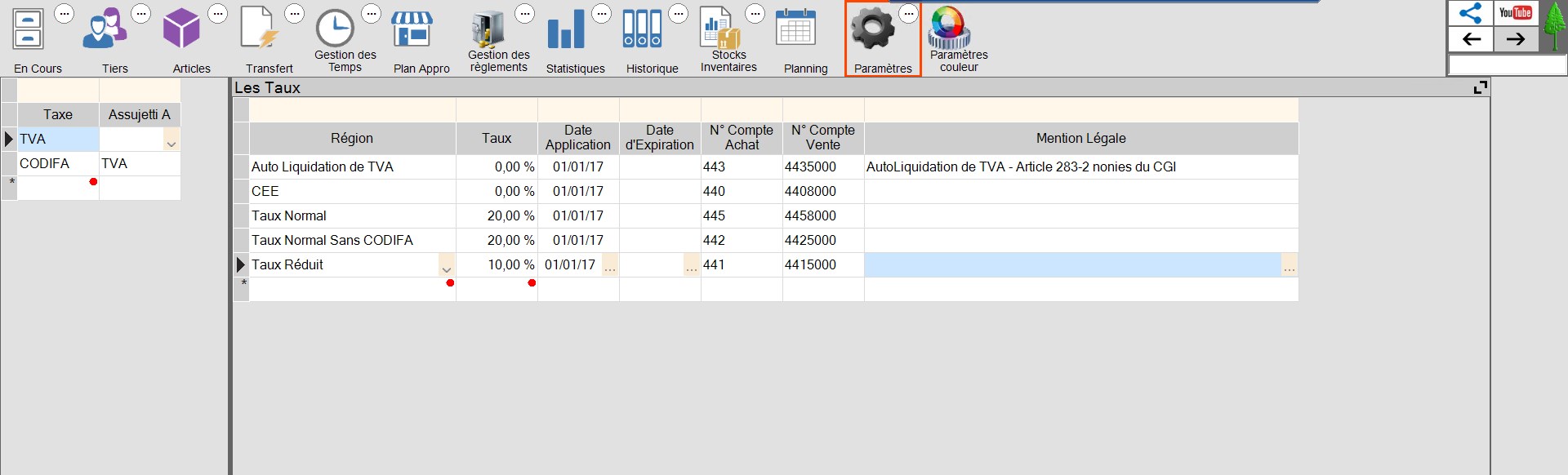Maximize the Les Taux panel
The width and height of the screenshot is (1568, 475).
(1480, 87)
